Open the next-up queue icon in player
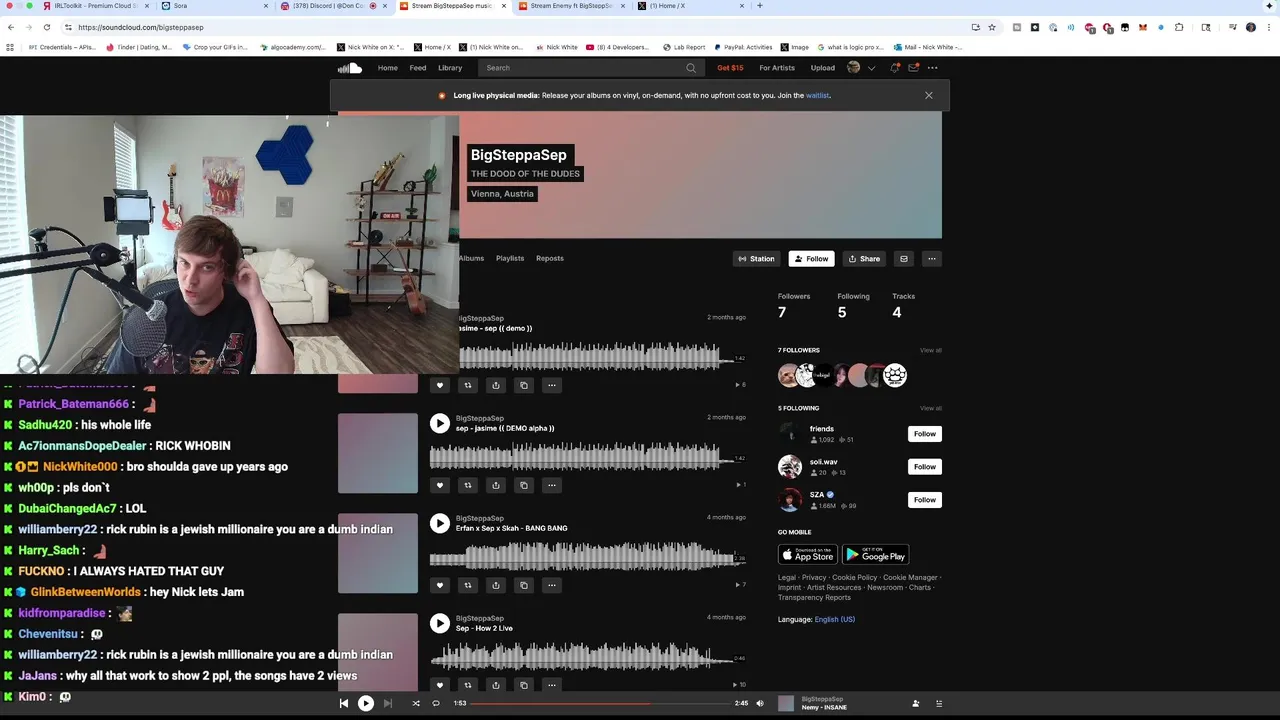 [938, 703]
